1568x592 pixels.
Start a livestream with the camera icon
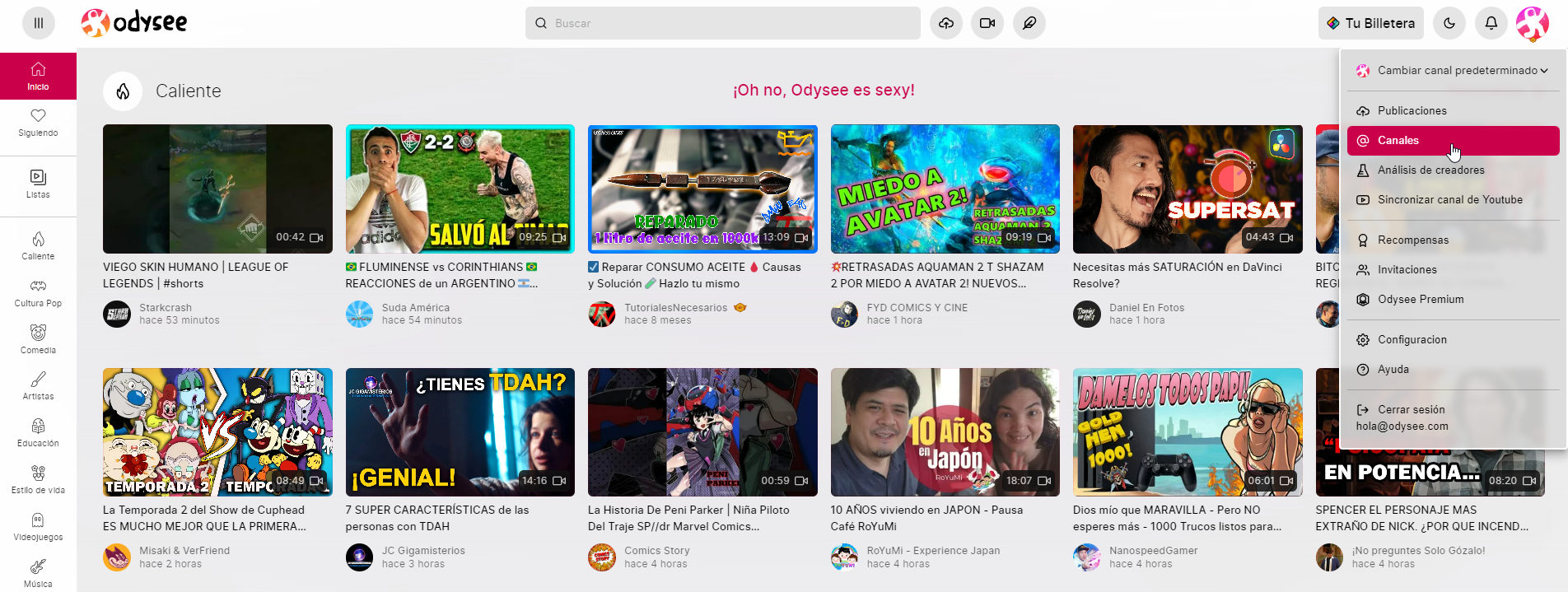click(x=987, y=23)
